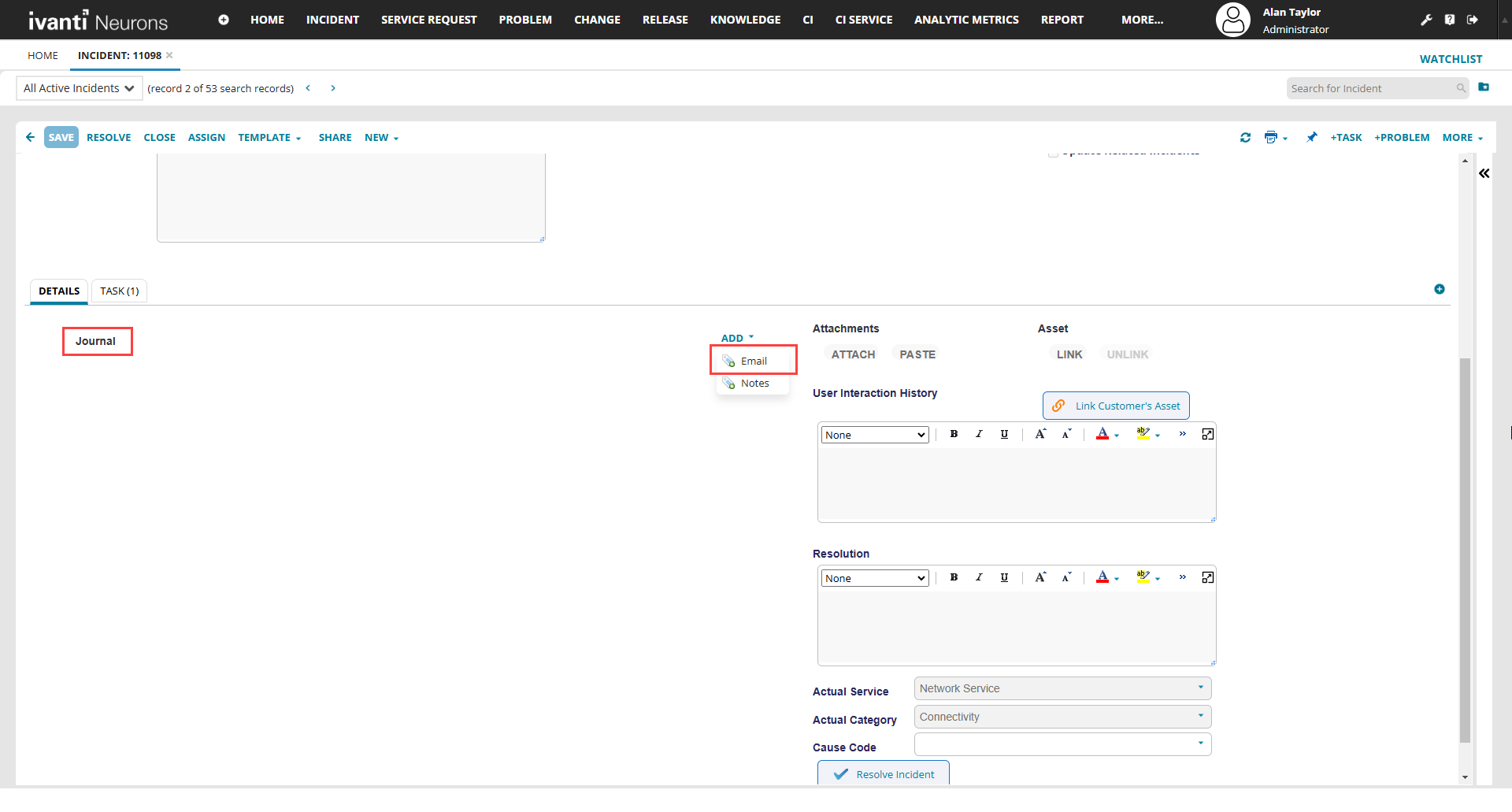Refresh the incident record
Image resolution: width=1512 pixels, height=812 pixels.
(1245, 138)
